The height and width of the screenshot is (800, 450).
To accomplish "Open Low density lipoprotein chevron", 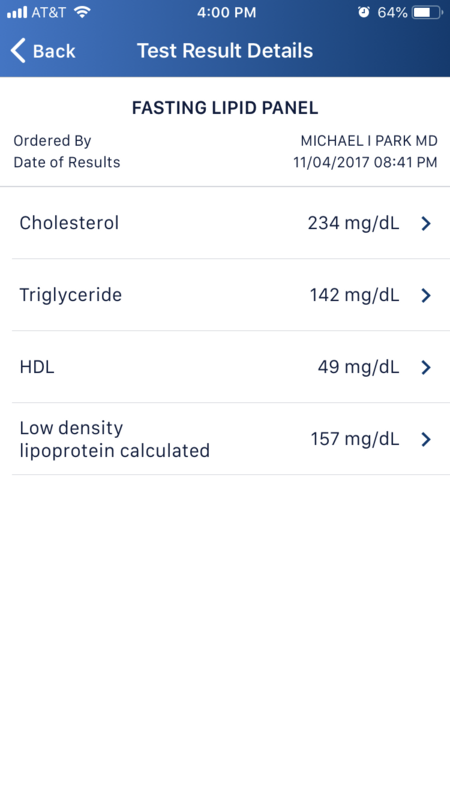I will pyautogui.click(x=426, y=439).
